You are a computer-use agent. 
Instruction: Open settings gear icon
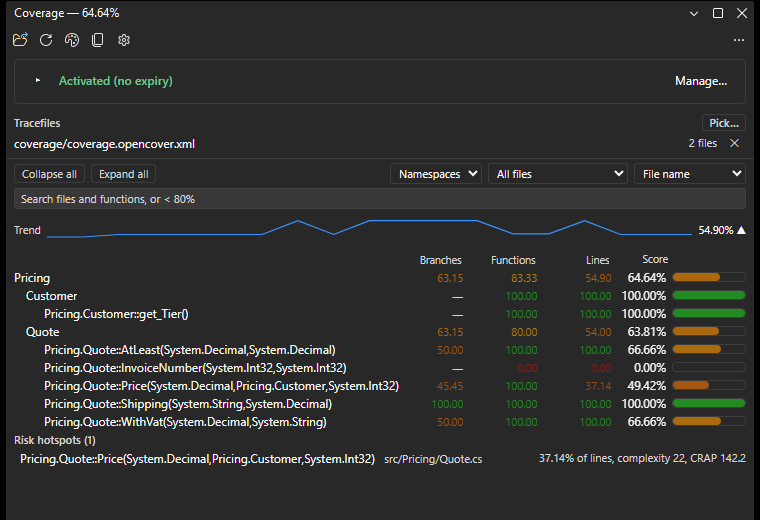[x=124, y=40]
